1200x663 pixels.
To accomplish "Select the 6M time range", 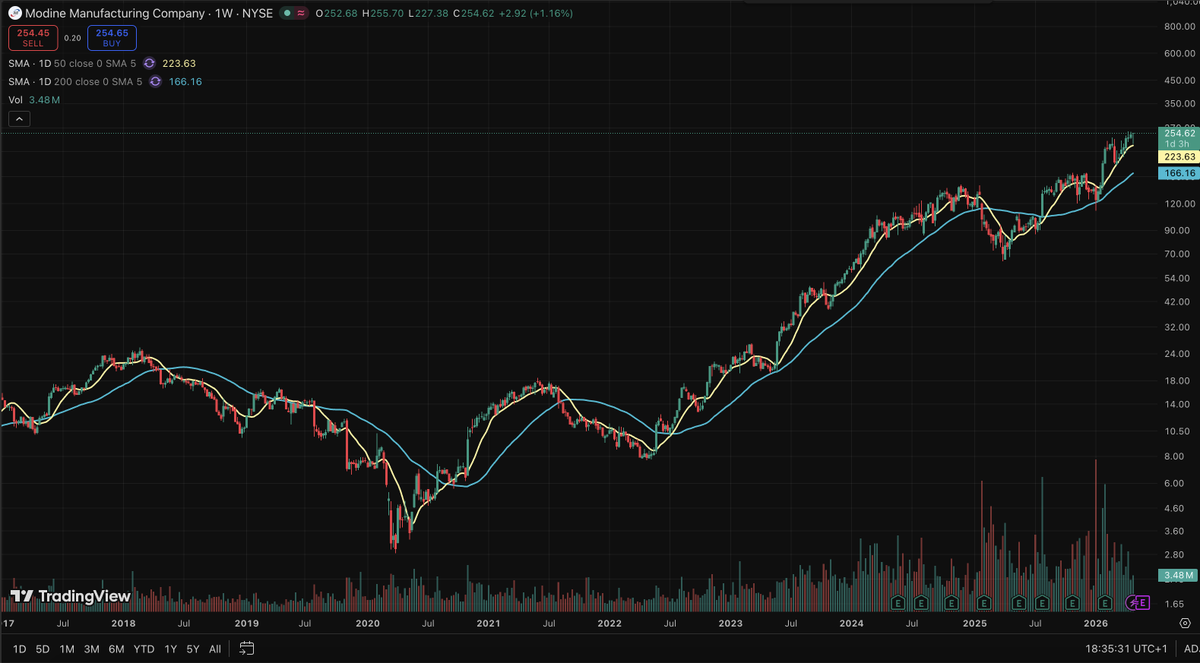I will pyautogui.click(x=117, y=649).
